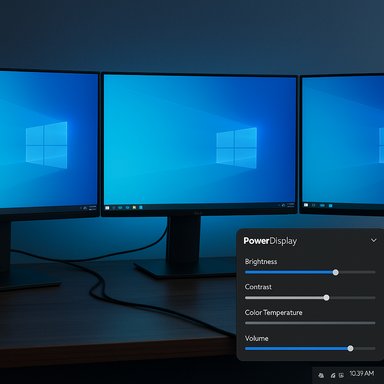
Task: Click the cloud-shaped system tray icon
Action: [321, 375]
